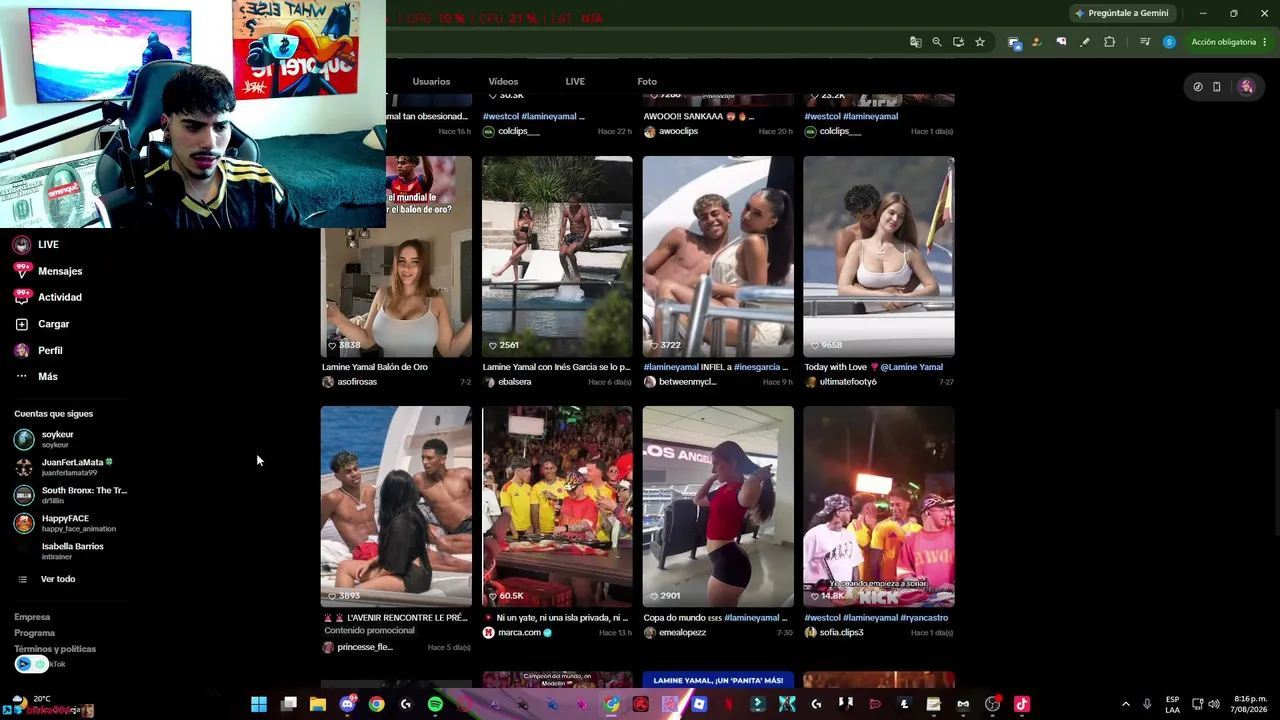Open marca.com video with 60.5K likes

557,507
